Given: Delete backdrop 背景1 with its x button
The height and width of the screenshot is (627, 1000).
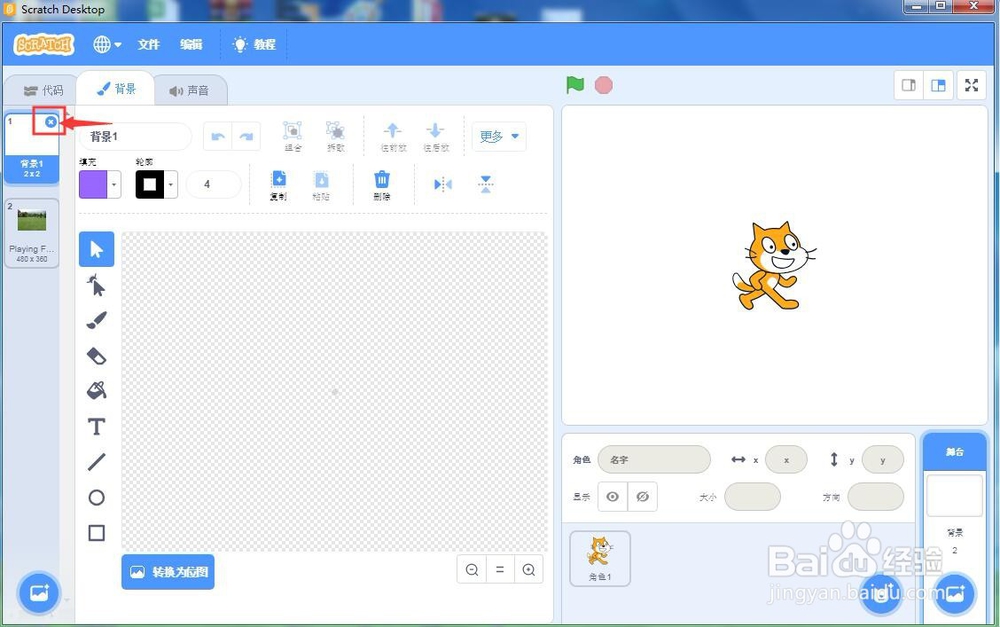Looking at the screenshot, I should tap(51, 122).
